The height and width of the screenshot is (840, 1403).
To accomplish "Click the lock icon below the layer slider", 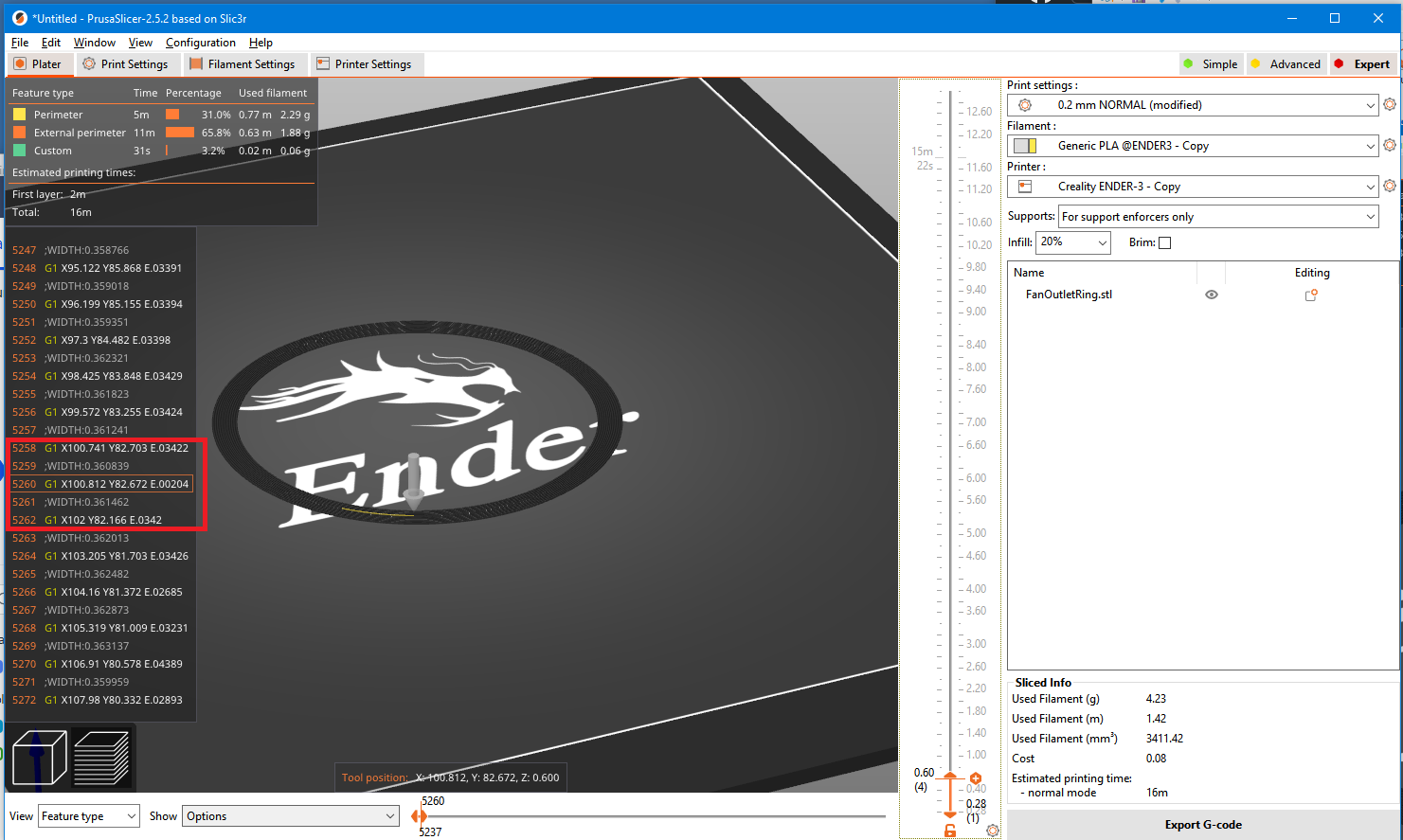I will (950, 830).
